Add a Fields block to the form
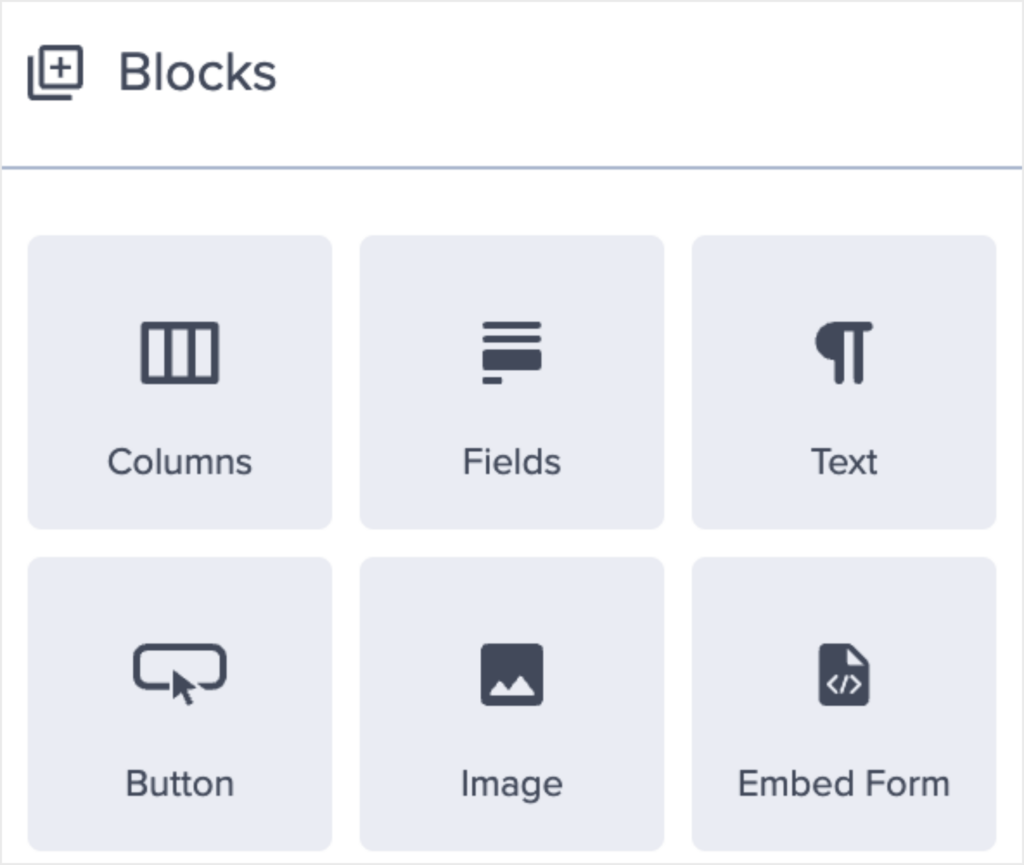This screenshot has width=1024, height=865. pos(511,380)
